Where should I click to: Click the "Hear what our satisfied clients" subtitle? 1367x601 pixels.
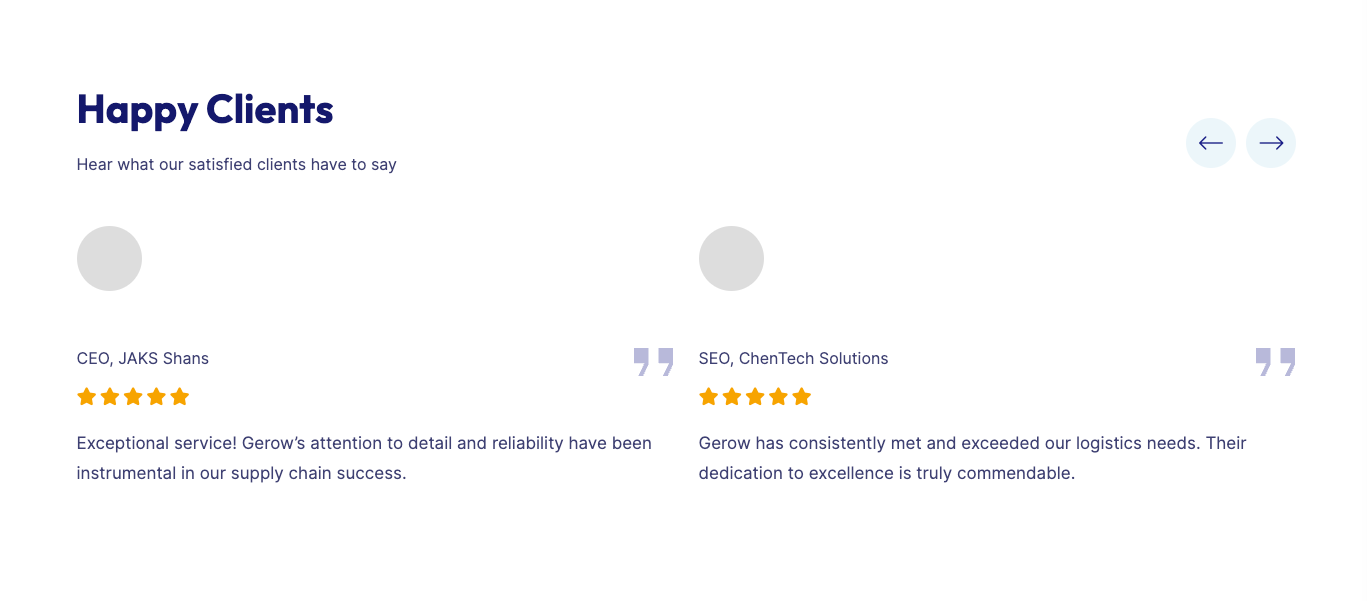[237, 164]
